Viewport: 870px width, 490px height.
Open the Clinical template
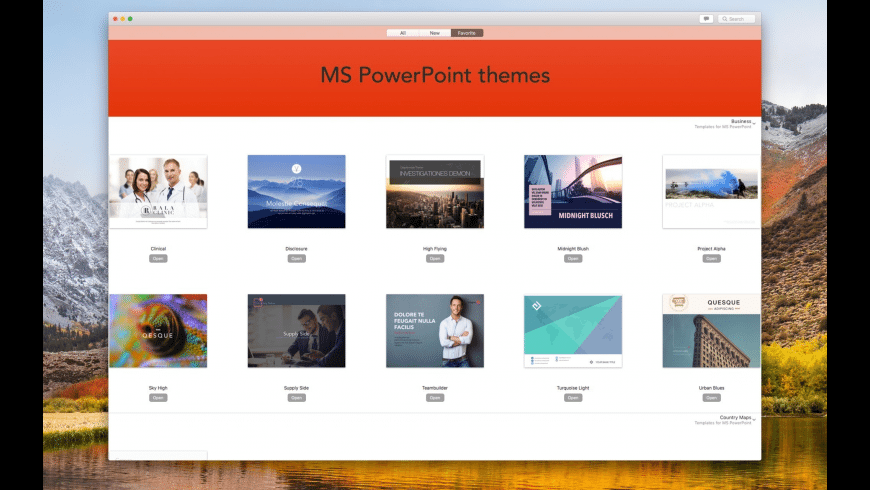point(158,259)
